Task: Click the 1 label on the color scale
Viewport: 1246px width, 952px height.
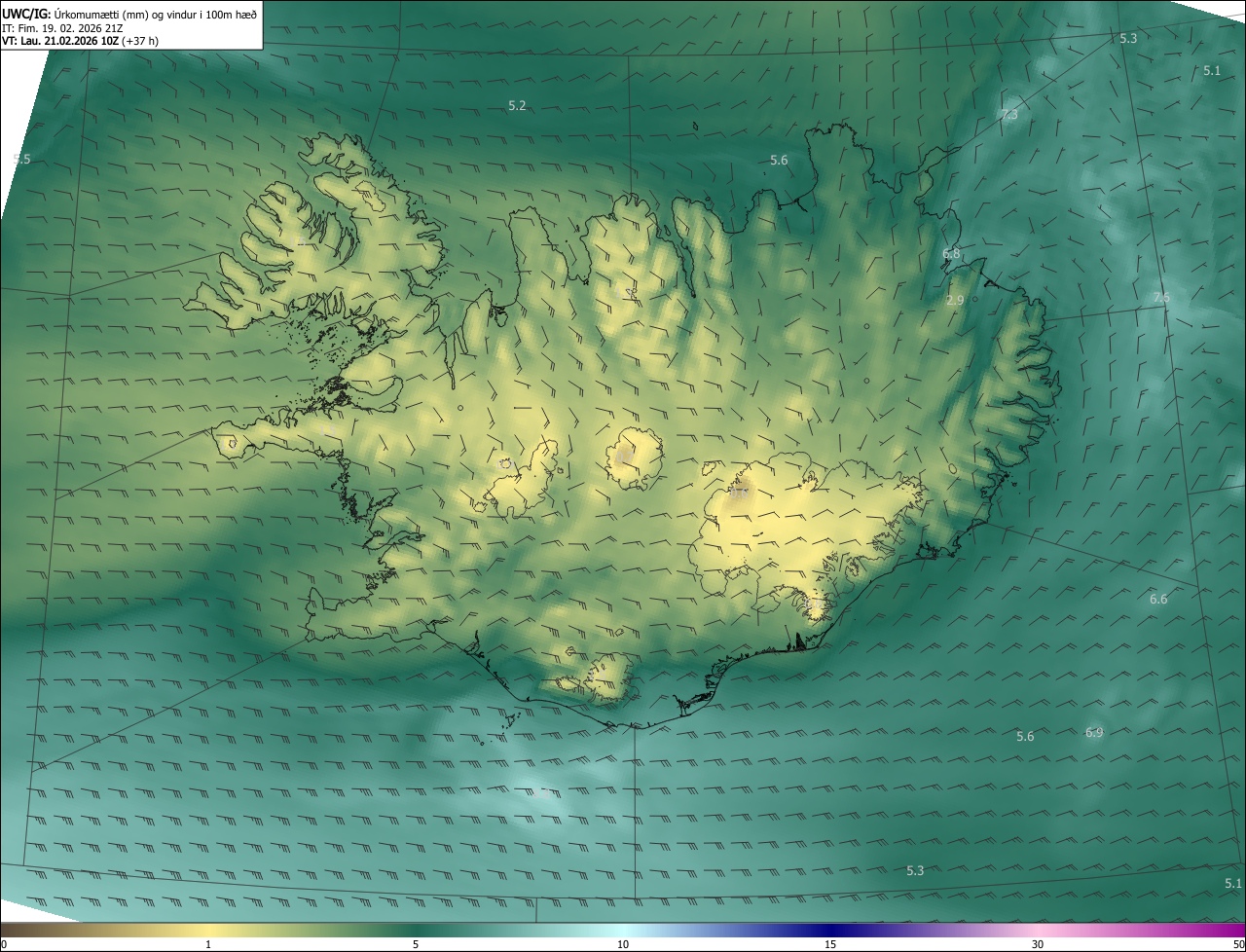Action: [x=208, y=944]
